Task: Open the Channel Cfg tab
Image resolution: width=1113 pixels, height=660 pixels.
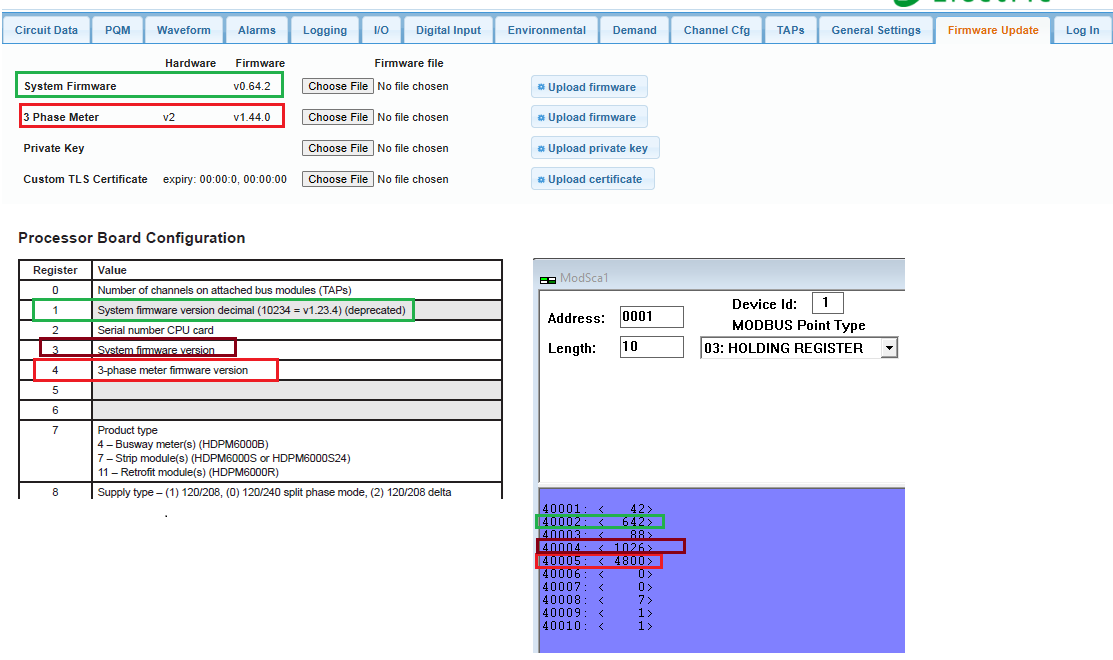Action: pyautogui.click(x=716, y=30)
